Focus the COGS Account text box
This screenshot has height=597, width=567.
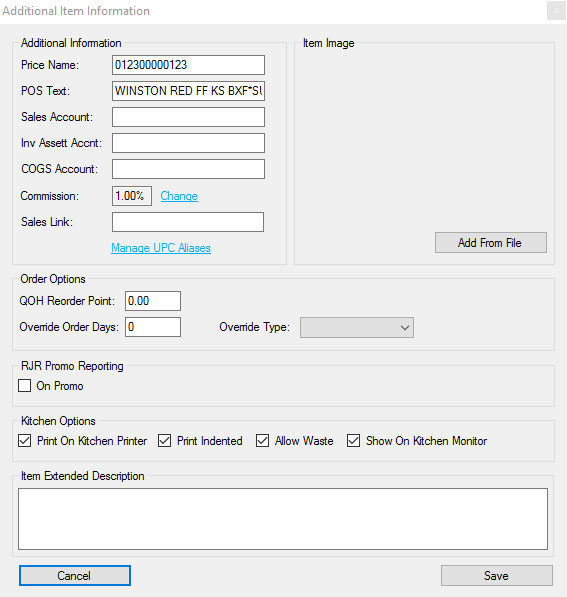coord(188,169)
